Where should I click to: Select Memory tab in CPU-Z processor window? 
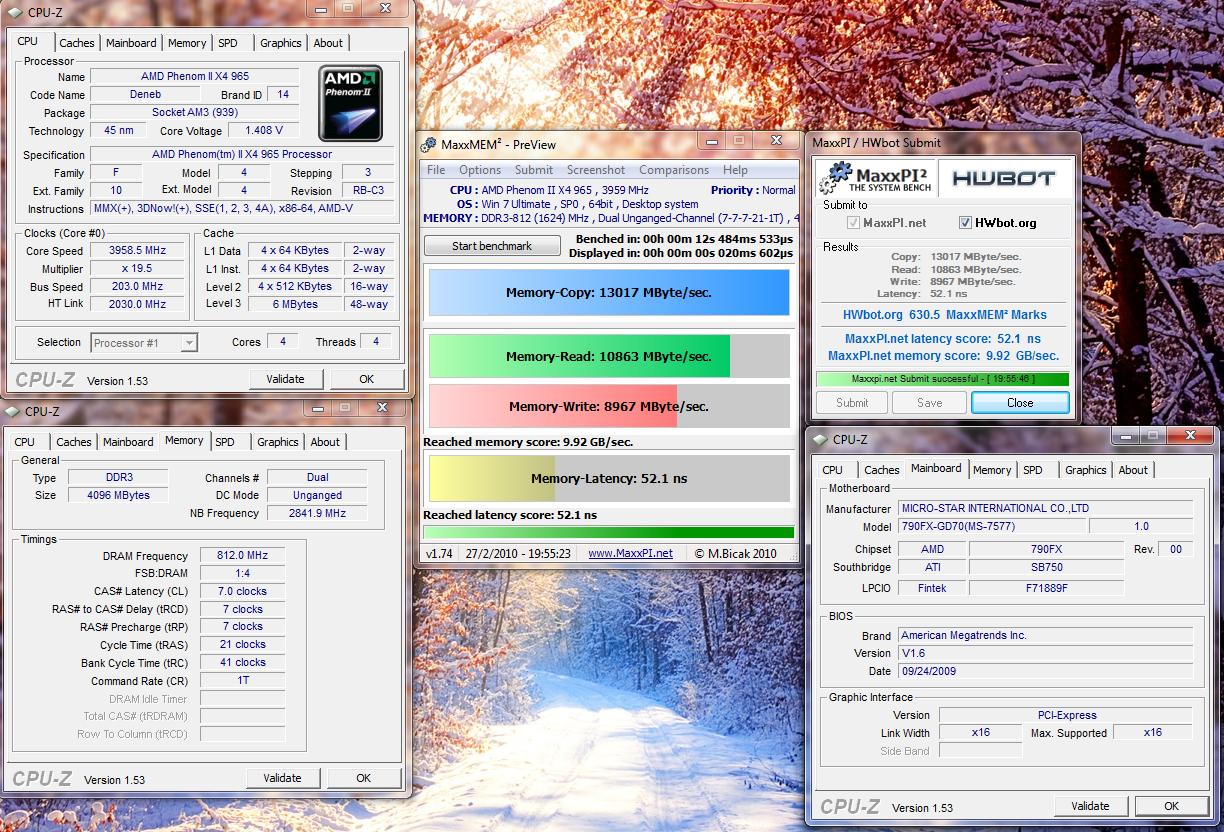(187, 43)
